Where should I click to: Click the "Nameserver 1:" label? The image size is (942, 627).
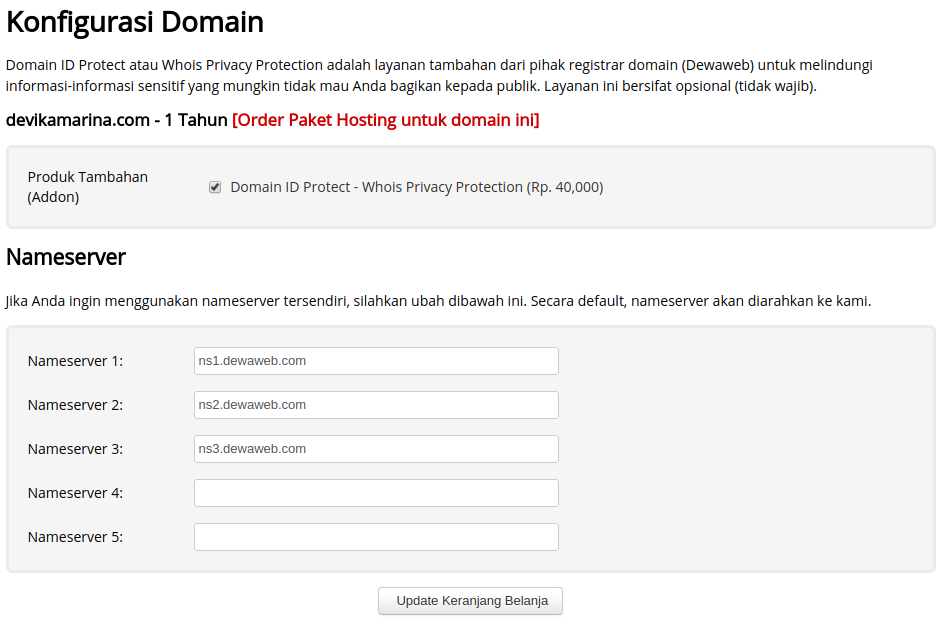[x=75, y=361]
